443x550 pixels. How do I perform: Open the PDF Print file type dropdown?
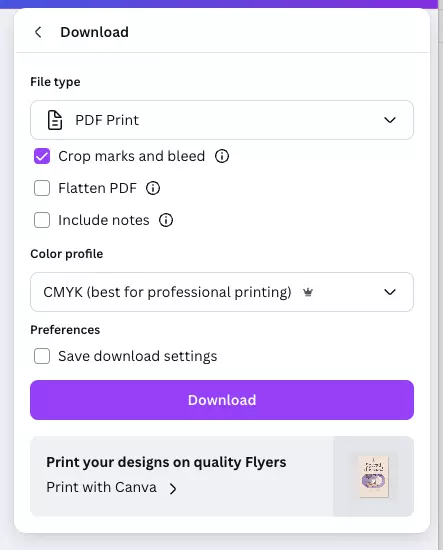tap(222, 120)
